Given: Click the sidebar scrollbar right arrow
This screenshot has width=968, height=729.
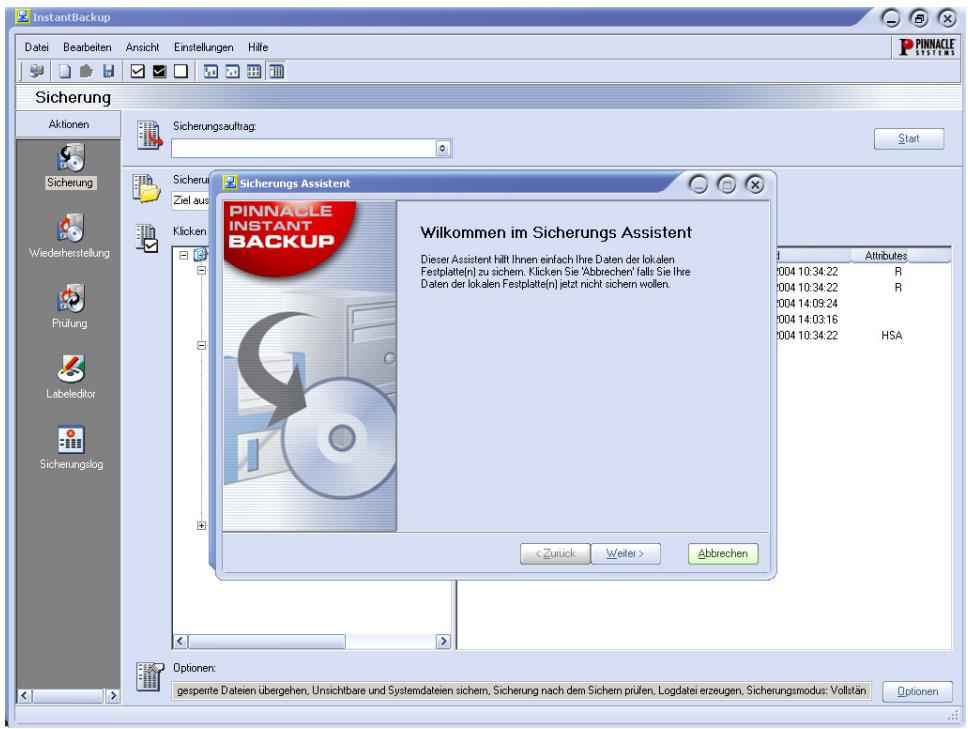Looking at the screenshot, I should [x=113, y=696].
